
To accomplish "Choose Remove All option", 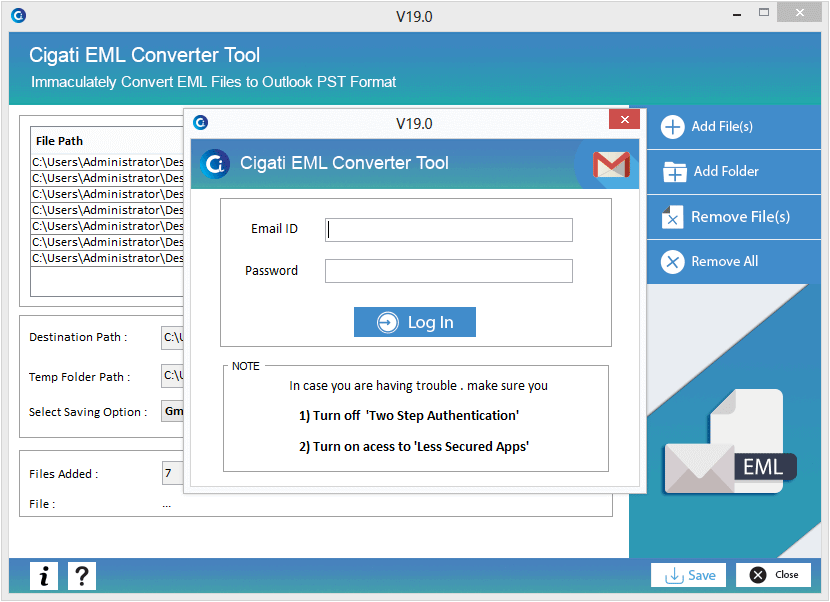I will [x=734, y=262].
